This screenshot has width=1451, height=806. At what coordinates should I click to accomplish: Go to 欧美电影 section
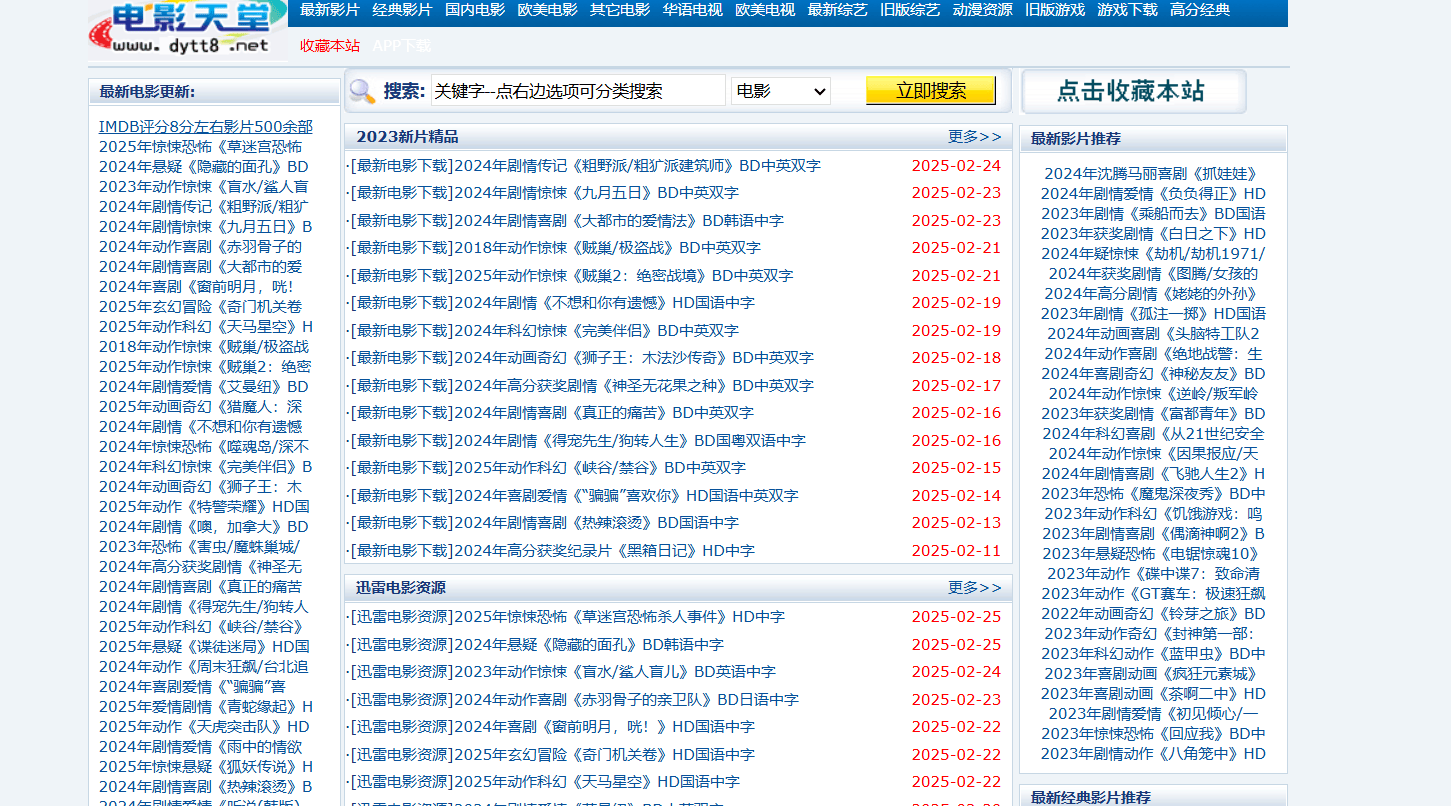click(x=547, y=10)
